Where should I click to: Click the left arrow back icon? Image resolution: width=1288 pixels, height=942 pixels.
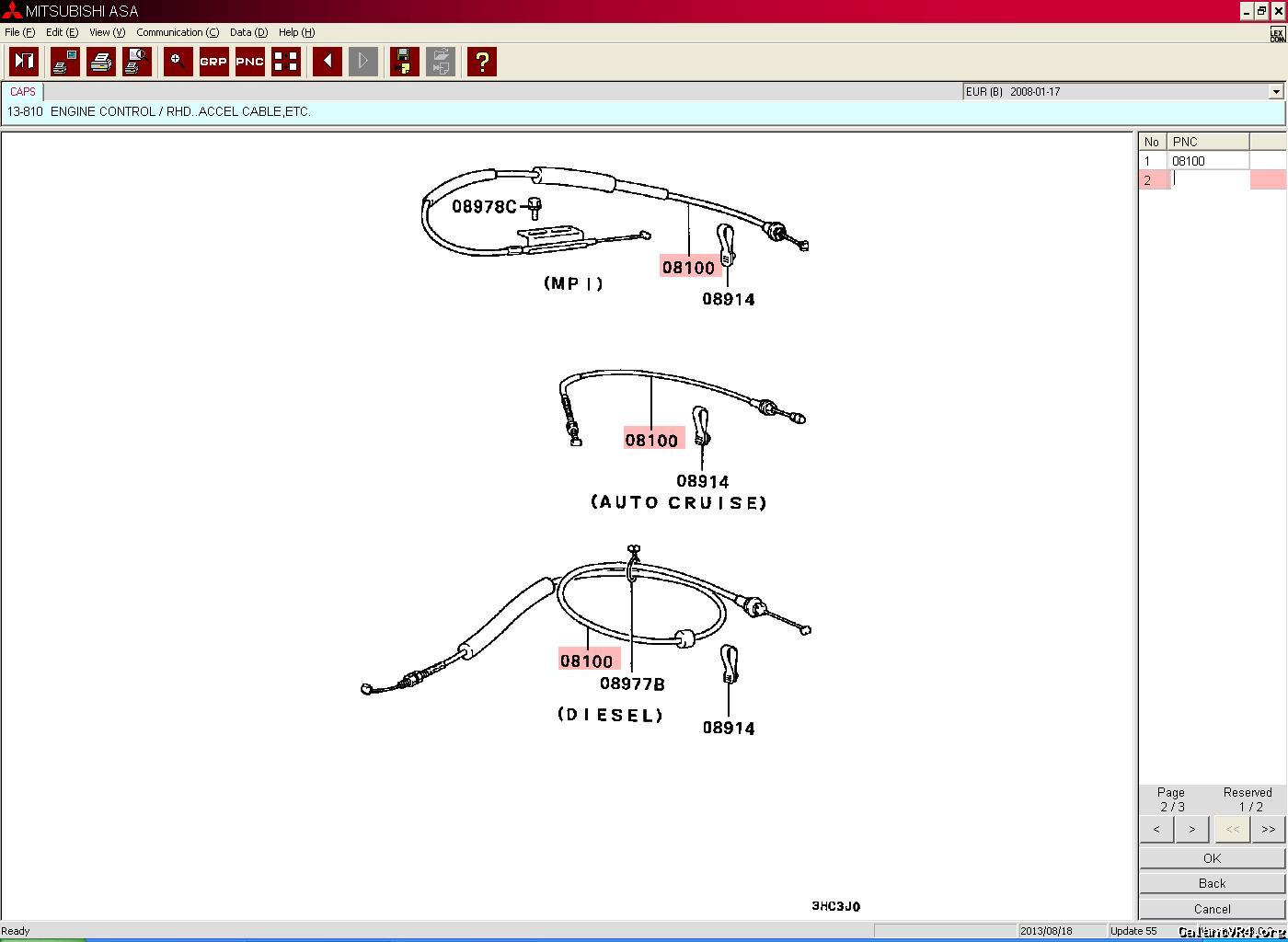point(327,62)
